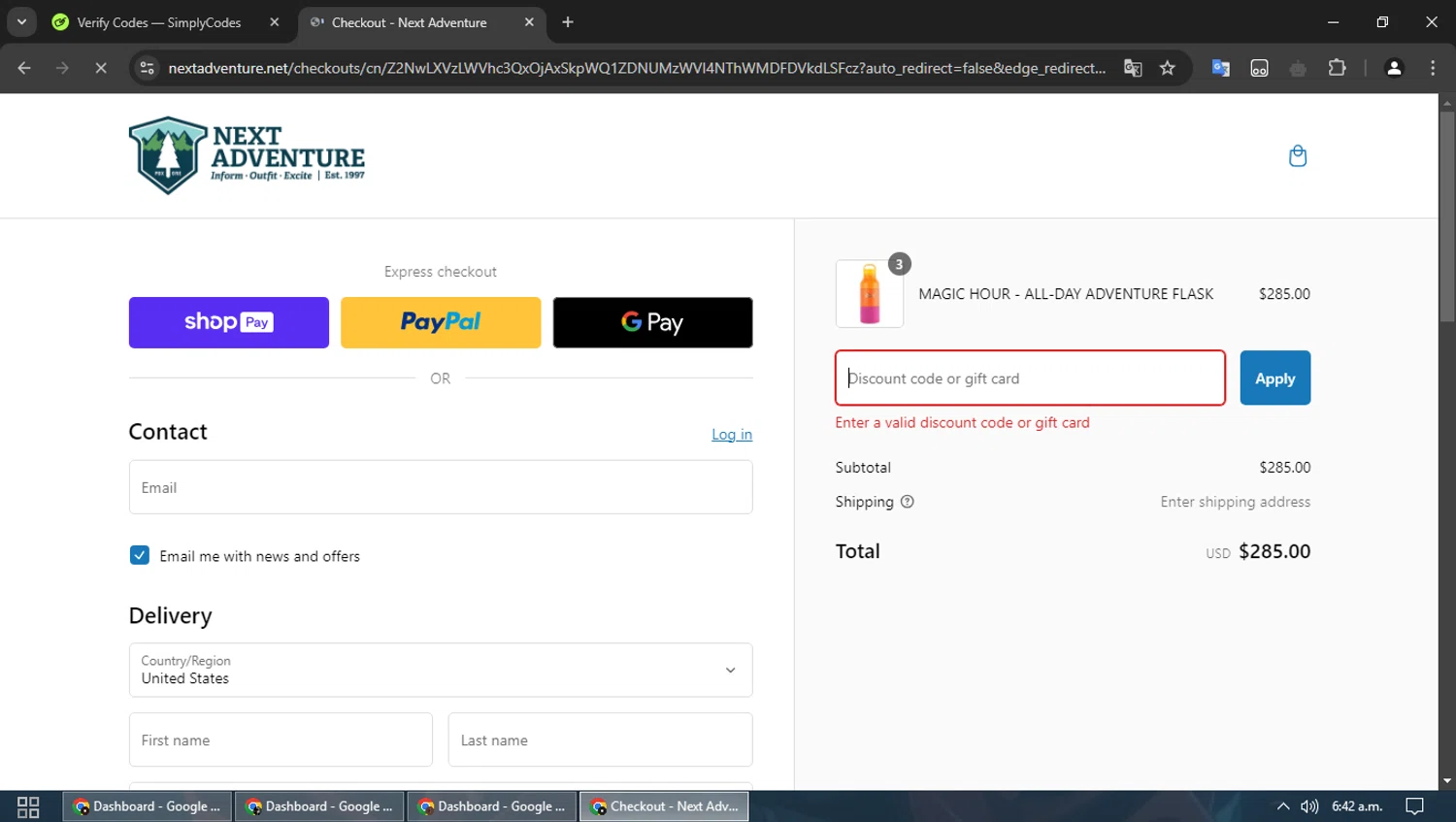Click the Shipping help question mark icon
This screenshot has height=822, width=1456.
(x=907, y=502)
